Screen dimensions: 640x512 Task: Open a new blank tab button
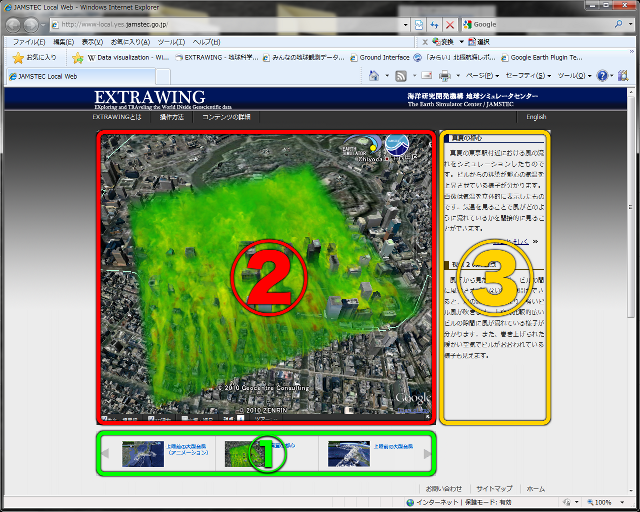pos(163,77)
